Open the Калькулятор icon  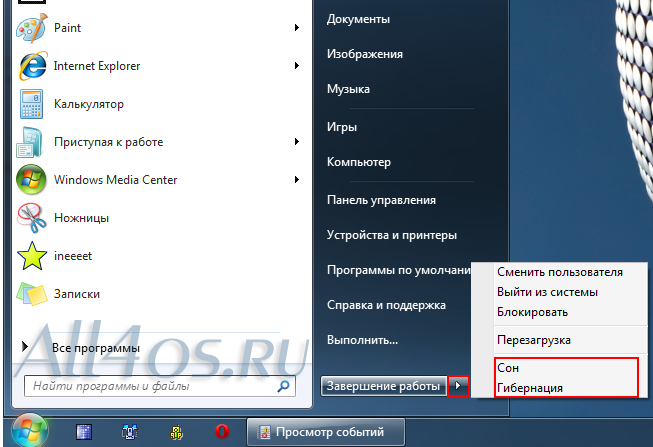(31, 104)
